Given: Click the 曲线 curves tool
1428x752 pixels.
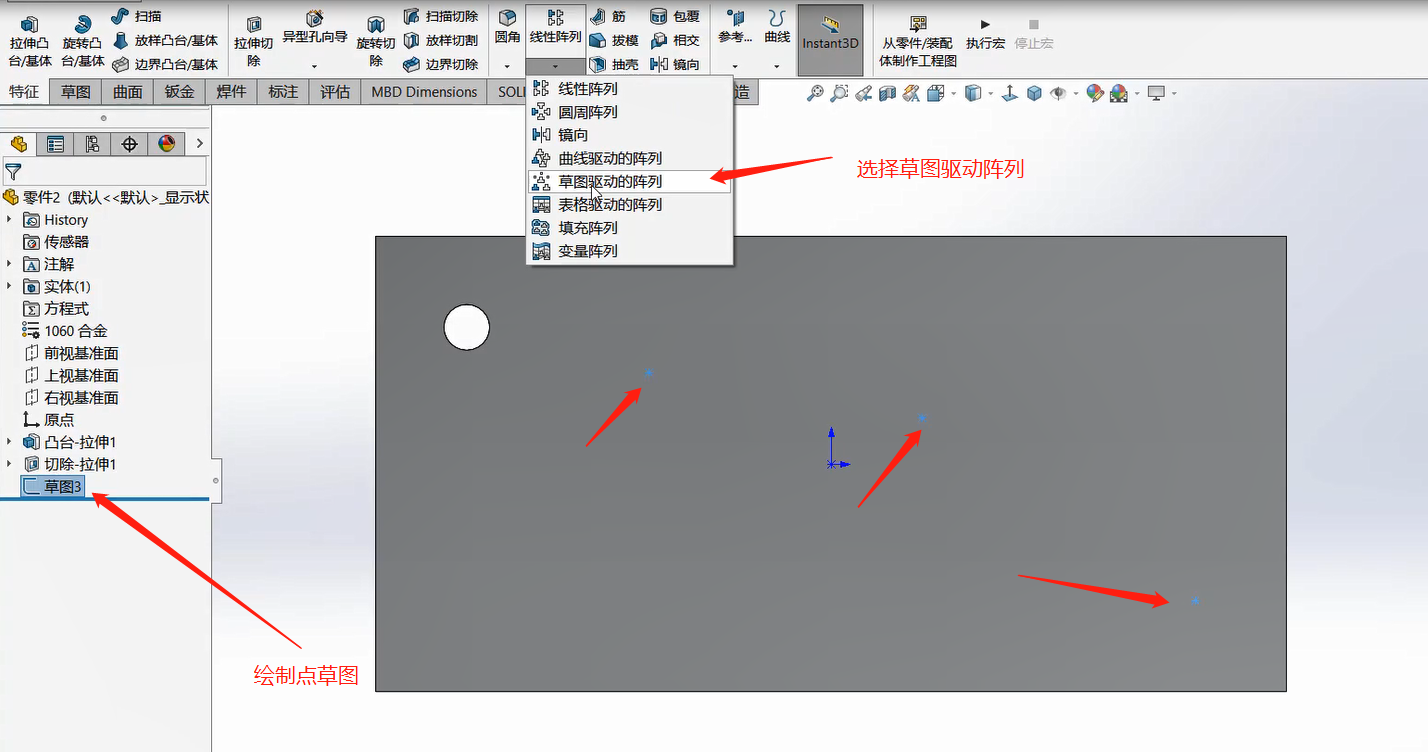Looking at the screenshot, I should coord(777,28).
